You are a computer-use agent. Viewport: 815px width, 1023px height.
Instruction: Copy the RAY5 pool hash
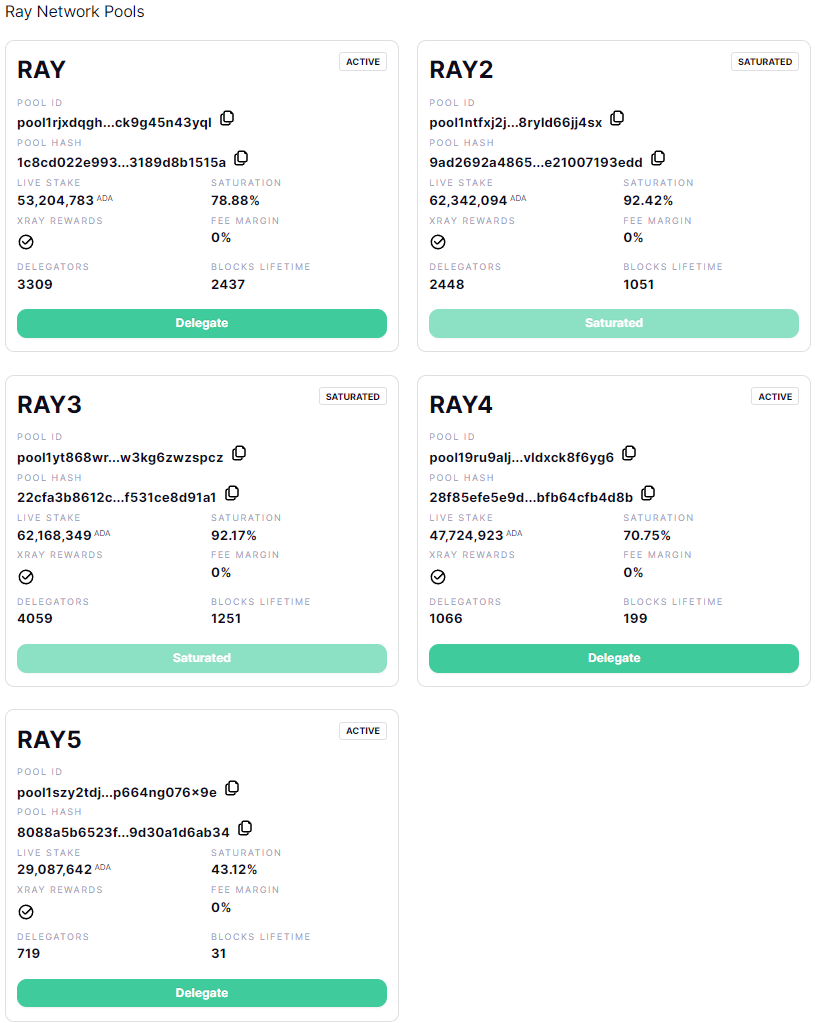pyautogui.click(x=245, y=829)
